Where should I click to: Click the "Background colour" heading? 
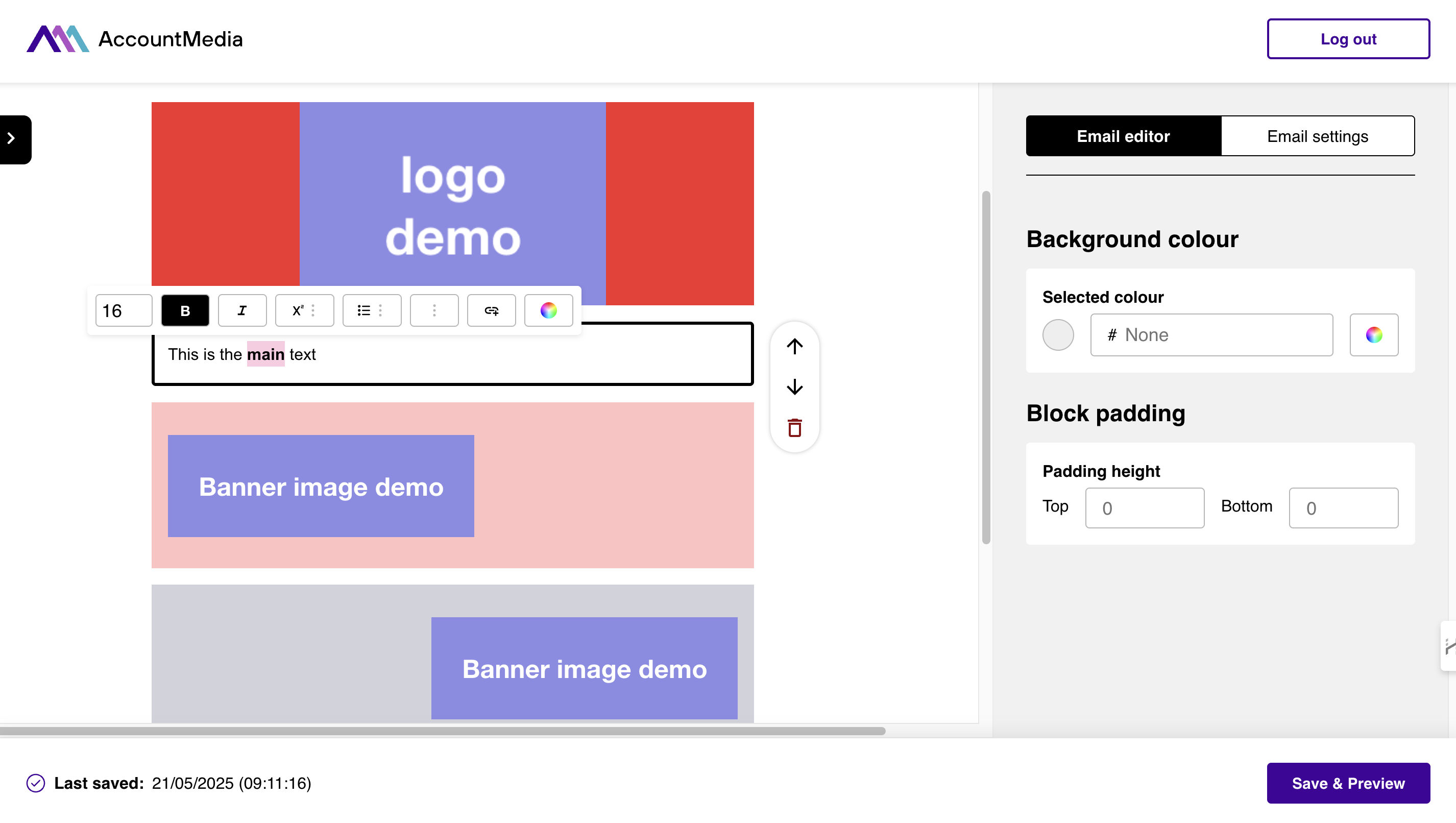1132,239
